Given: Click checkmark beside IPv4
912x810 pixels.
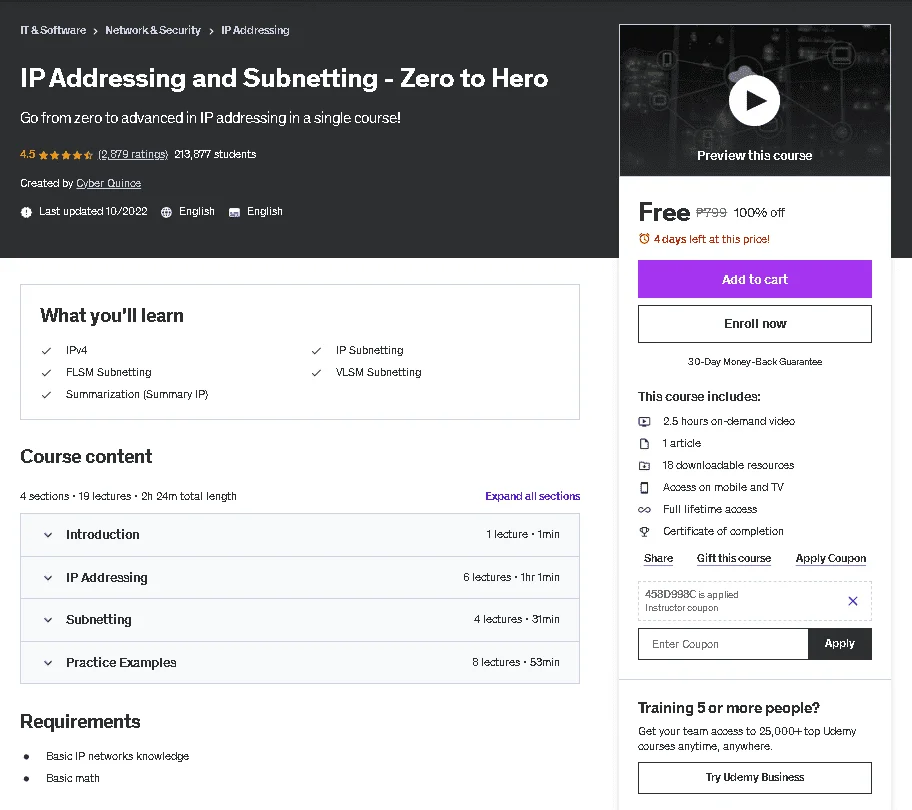Looking at the screenshot, I should 47,351.
